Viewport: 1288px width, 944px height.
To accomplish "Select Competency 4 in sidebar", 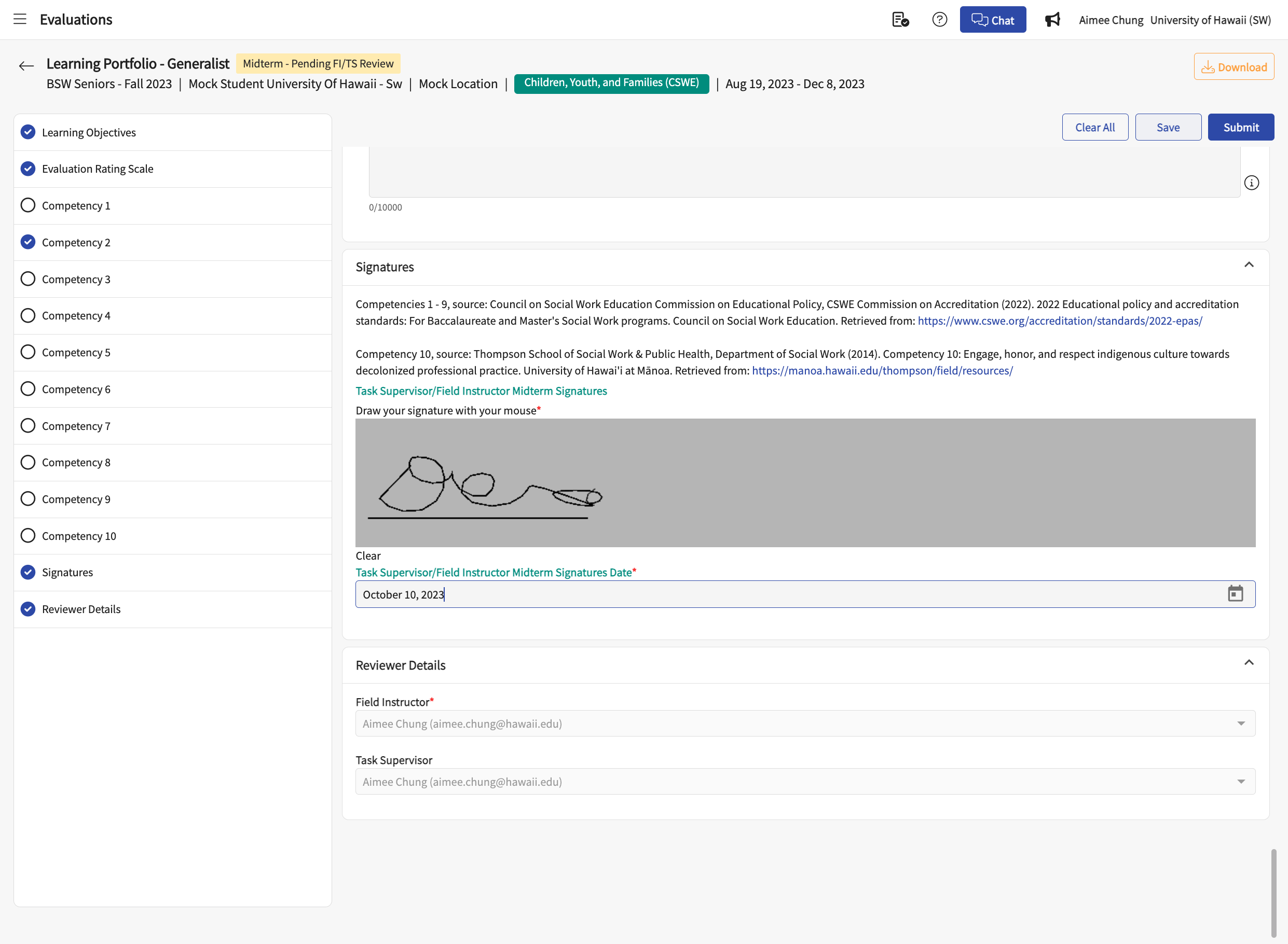I will tap(173, 315).
